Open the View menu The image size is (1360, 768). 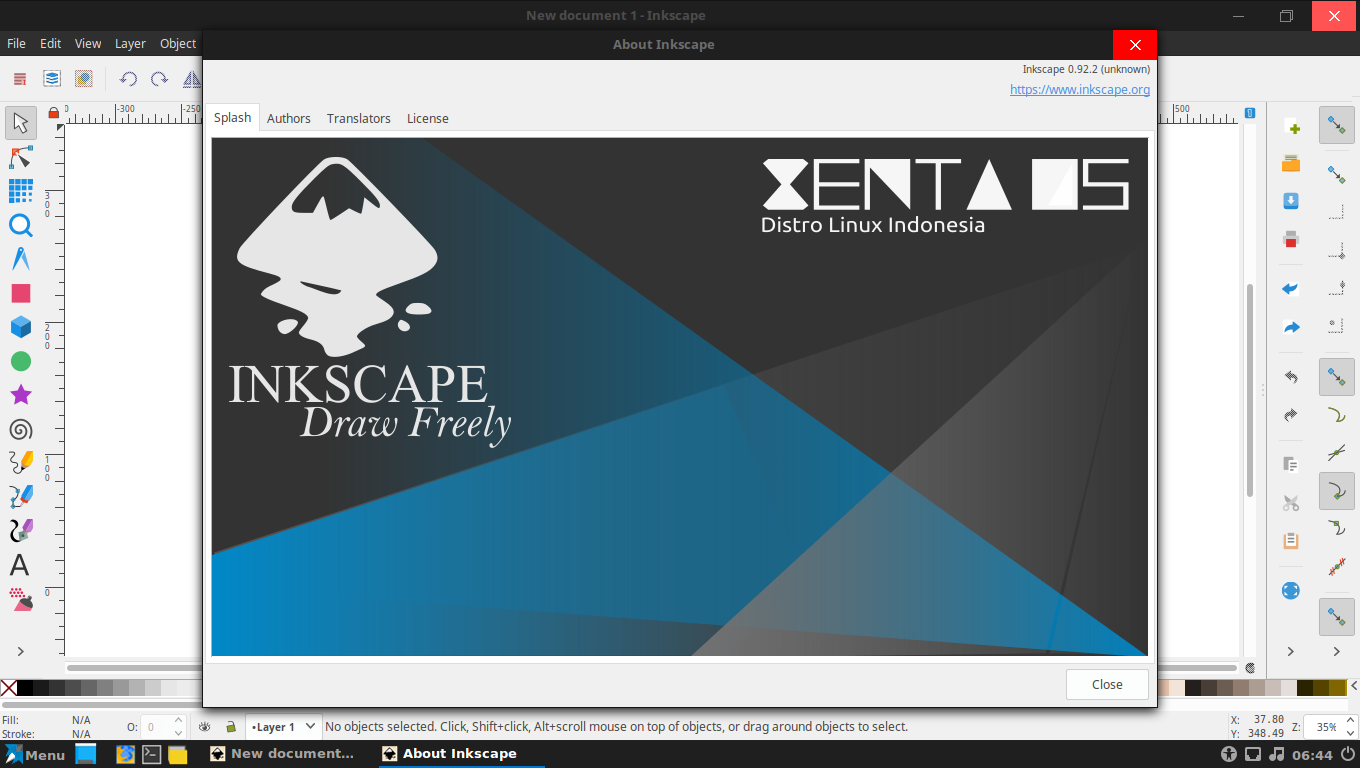pyautogui.click(x=88, y=43)
